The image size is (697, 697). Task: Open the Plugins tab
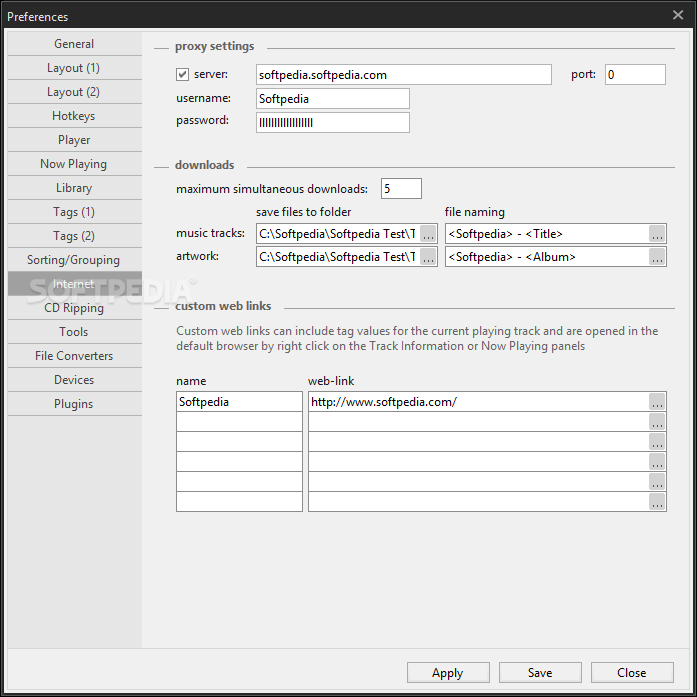click(75, 404)
